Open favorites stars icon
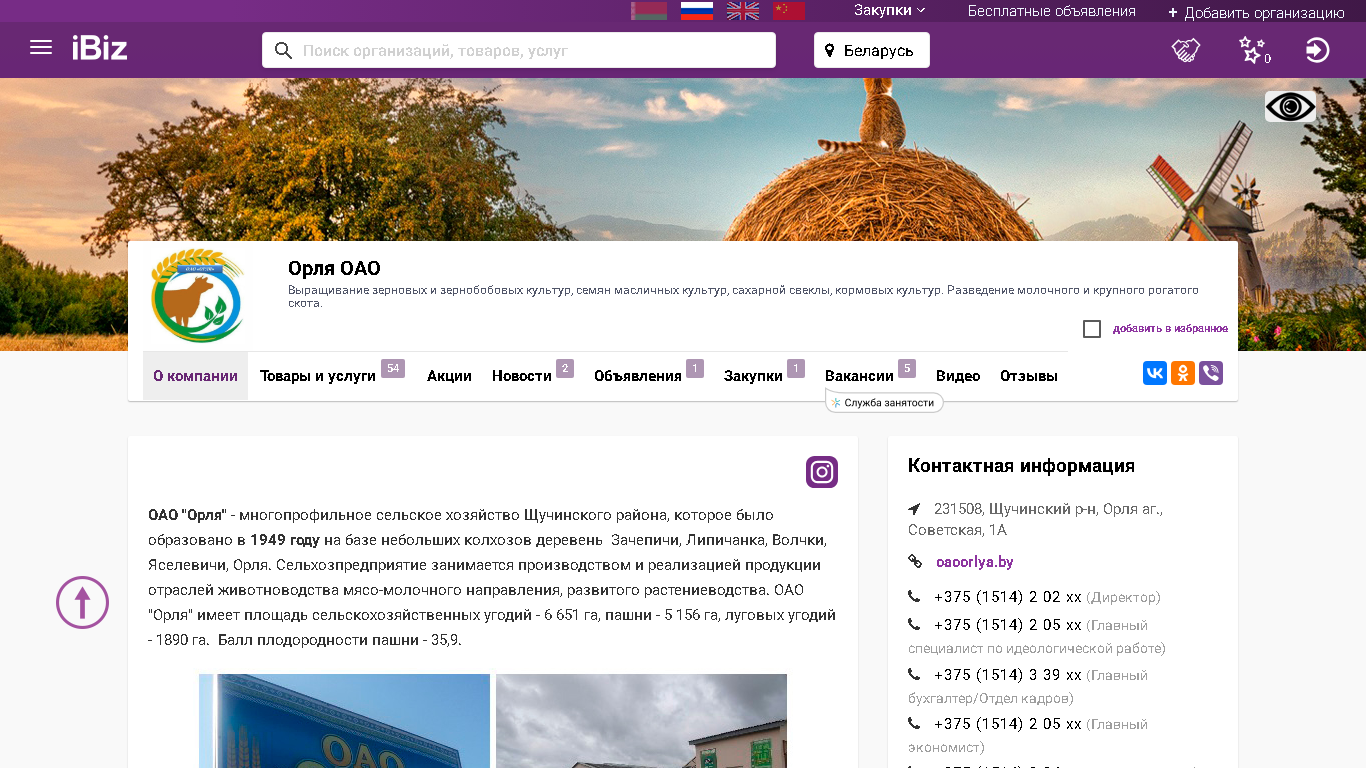This screenshot has width=1366, height=768. click(1253, 50)
